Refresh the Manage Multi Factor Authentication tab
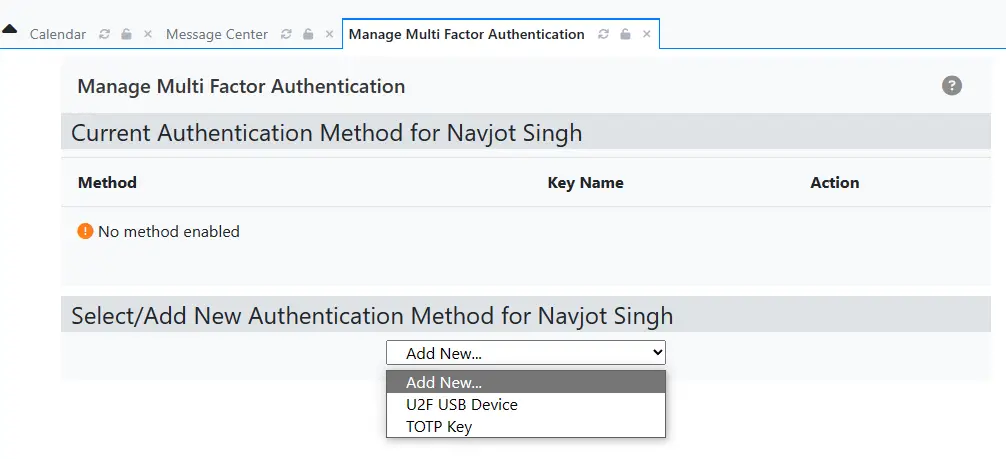This screenshot has height=459, width=1006. pyautogui.click(x=603, y=34)
